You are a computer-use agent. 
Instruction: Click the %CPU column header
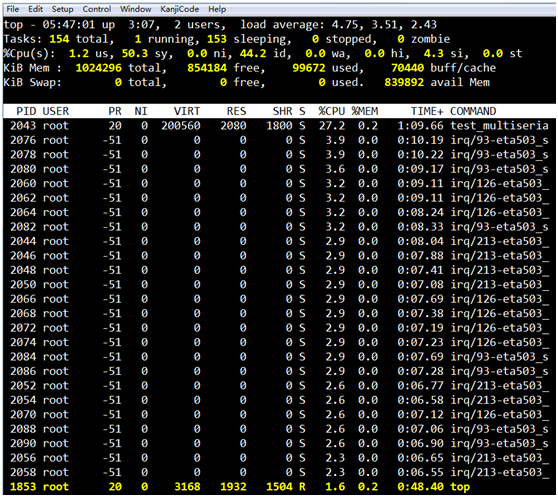(x=332, y=111)
